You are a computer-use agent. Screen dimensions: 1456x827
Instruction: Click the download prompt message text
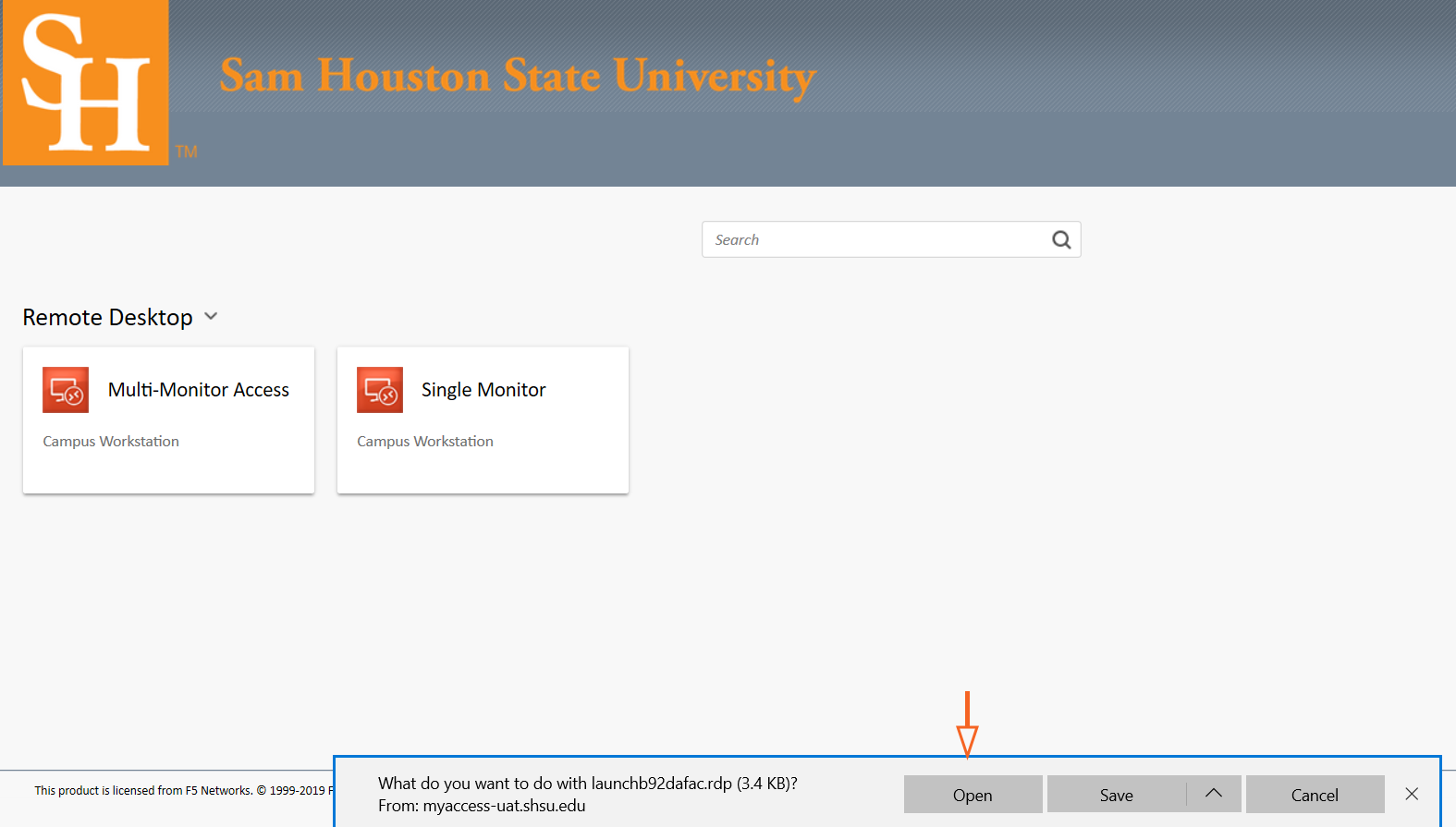pos(587,784)
